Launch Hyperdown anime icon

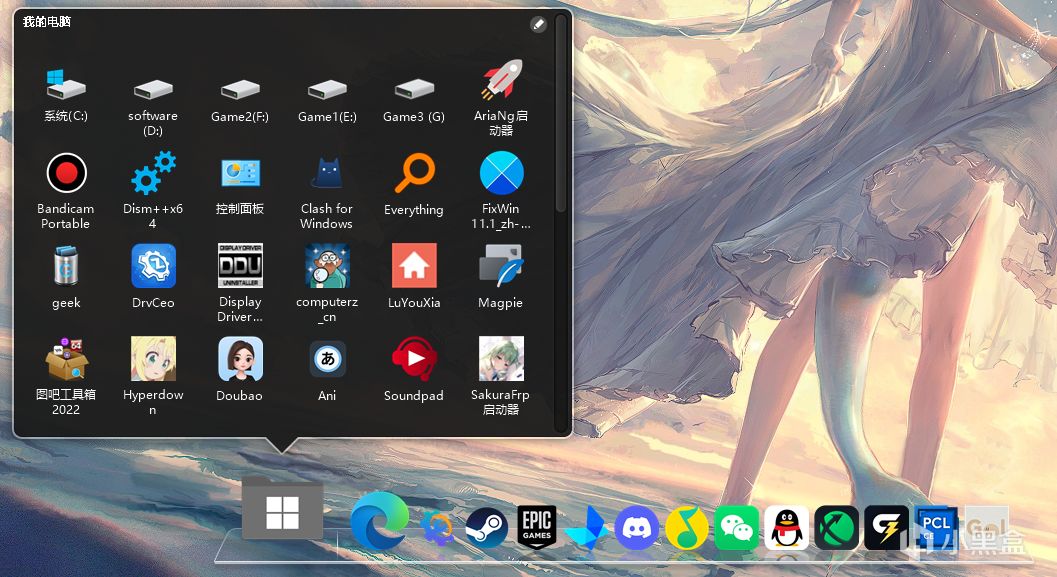coord(153,359)
